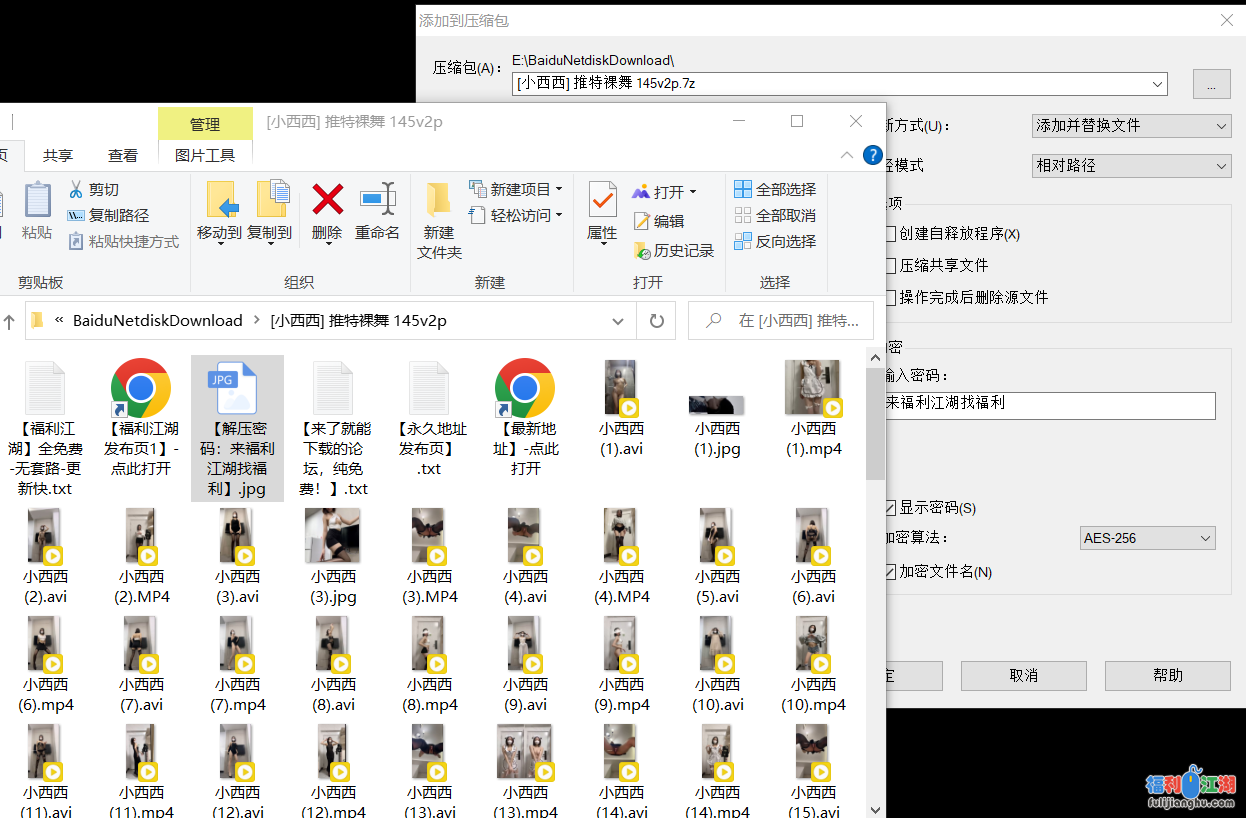Open the 共享 ribbon tab
This screenshot has width=1246, height=818.
(58, 155)
